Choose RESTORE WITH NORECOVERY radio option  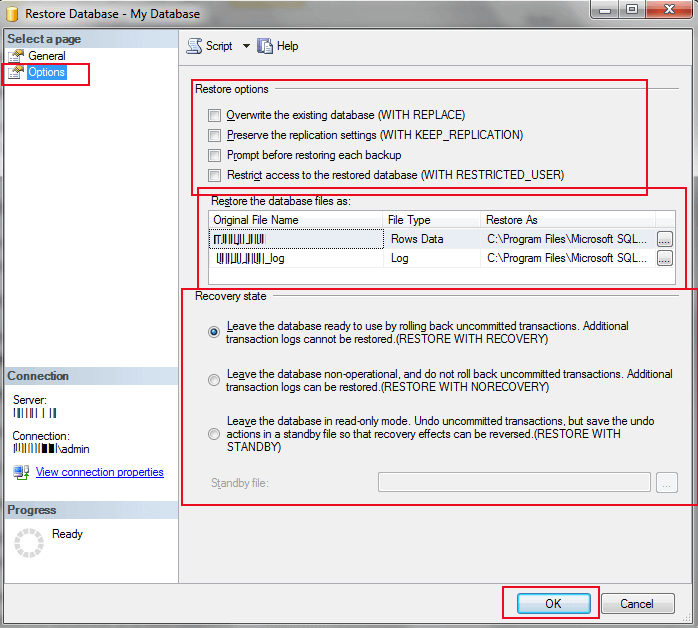click(x=214, y=380)
